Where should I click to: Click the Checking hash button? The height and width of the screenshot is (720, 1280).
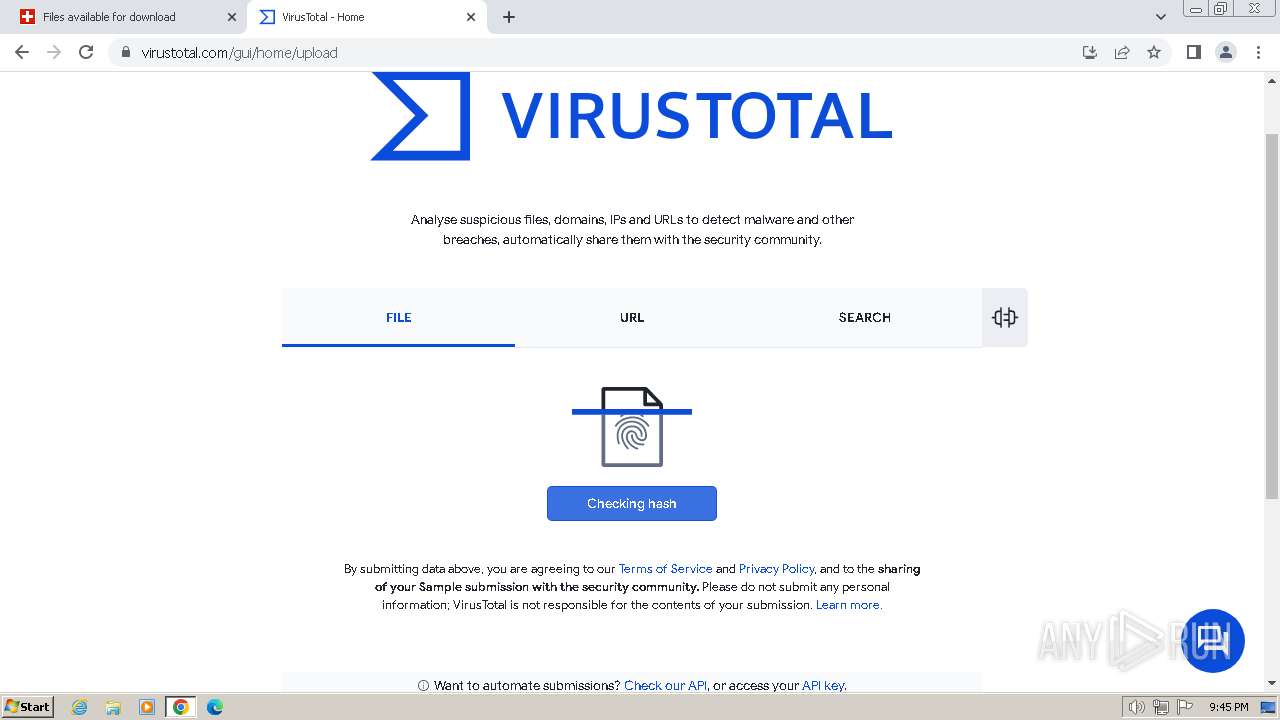pyautogui.click(x=632, y=503)
